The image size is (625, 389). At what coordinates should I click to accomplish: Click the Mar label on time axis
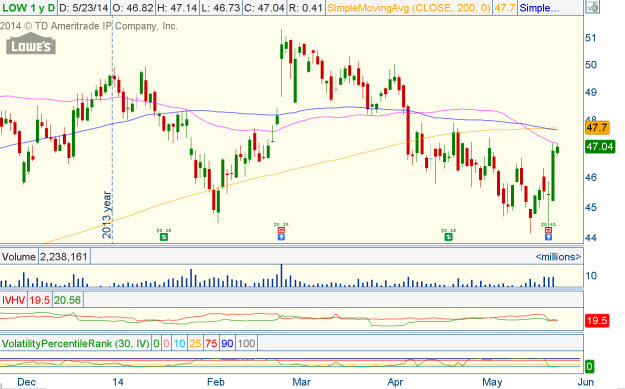click(301, 382)
